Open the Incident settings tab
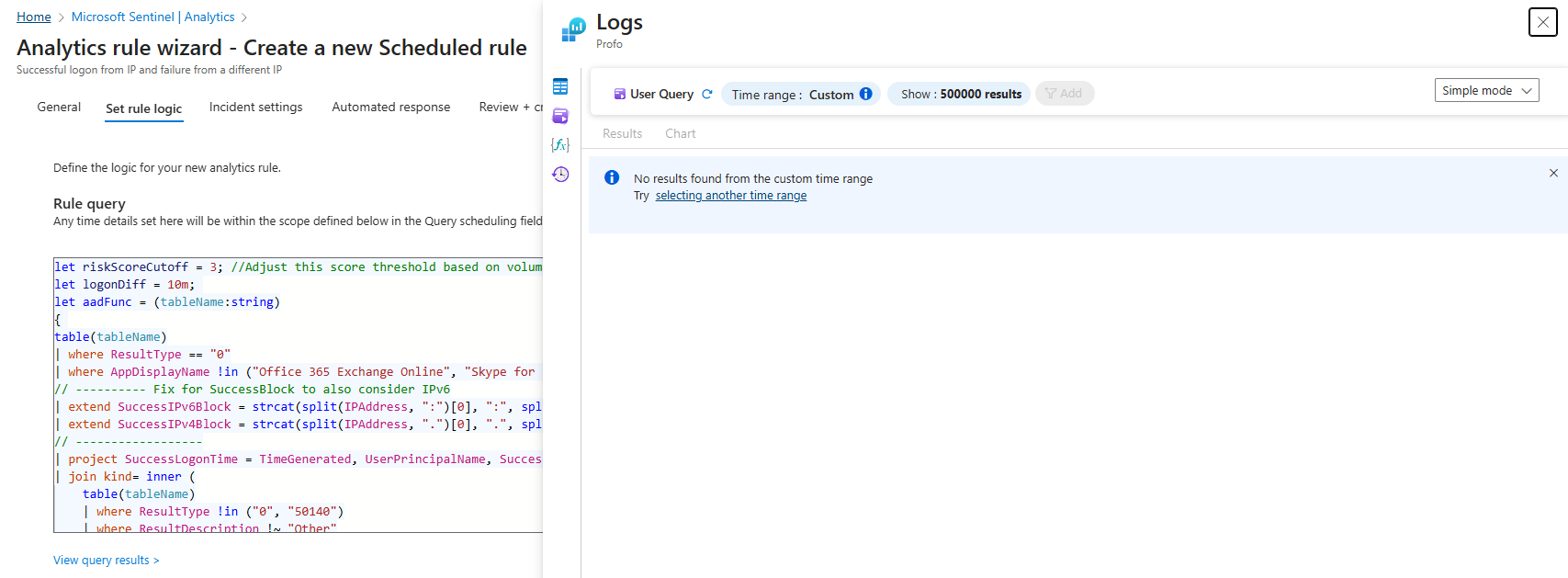The image size is (1568, 578). coord(256,108)
